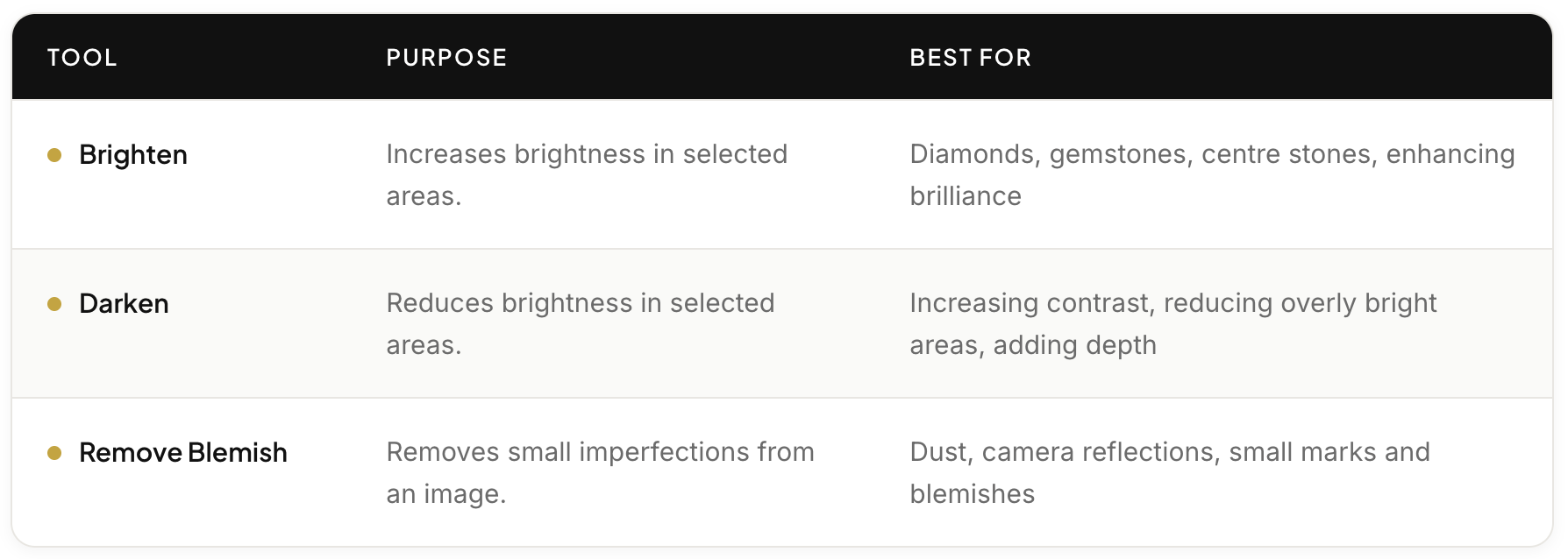This screenshot has height=559, width=1568.
Task: Click the word 'blemishes' in last row
Action: tap(973, 494)
